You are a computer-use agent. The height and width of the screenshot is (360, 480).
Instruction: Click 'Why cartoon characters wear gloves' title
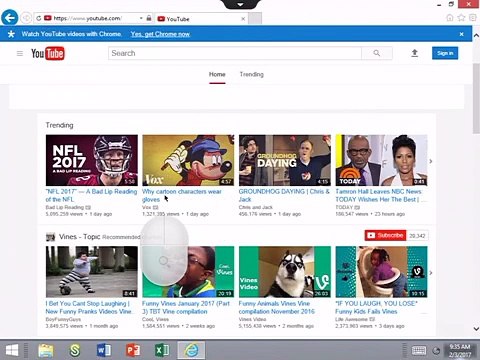point(182,196)
